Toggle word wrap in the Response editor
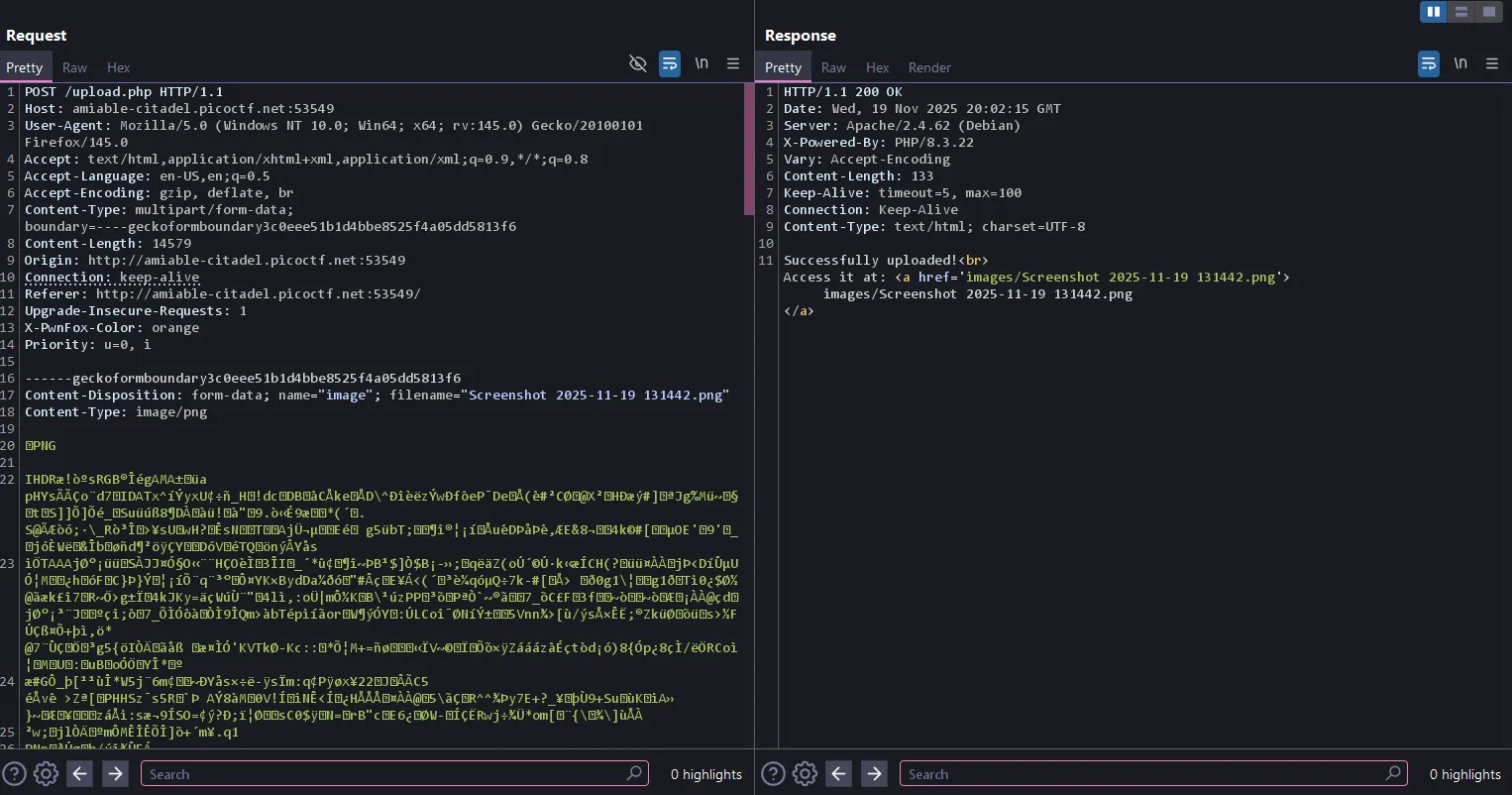The height and width of the screenshot is (795, 1512). click(x=1428, y=62)
